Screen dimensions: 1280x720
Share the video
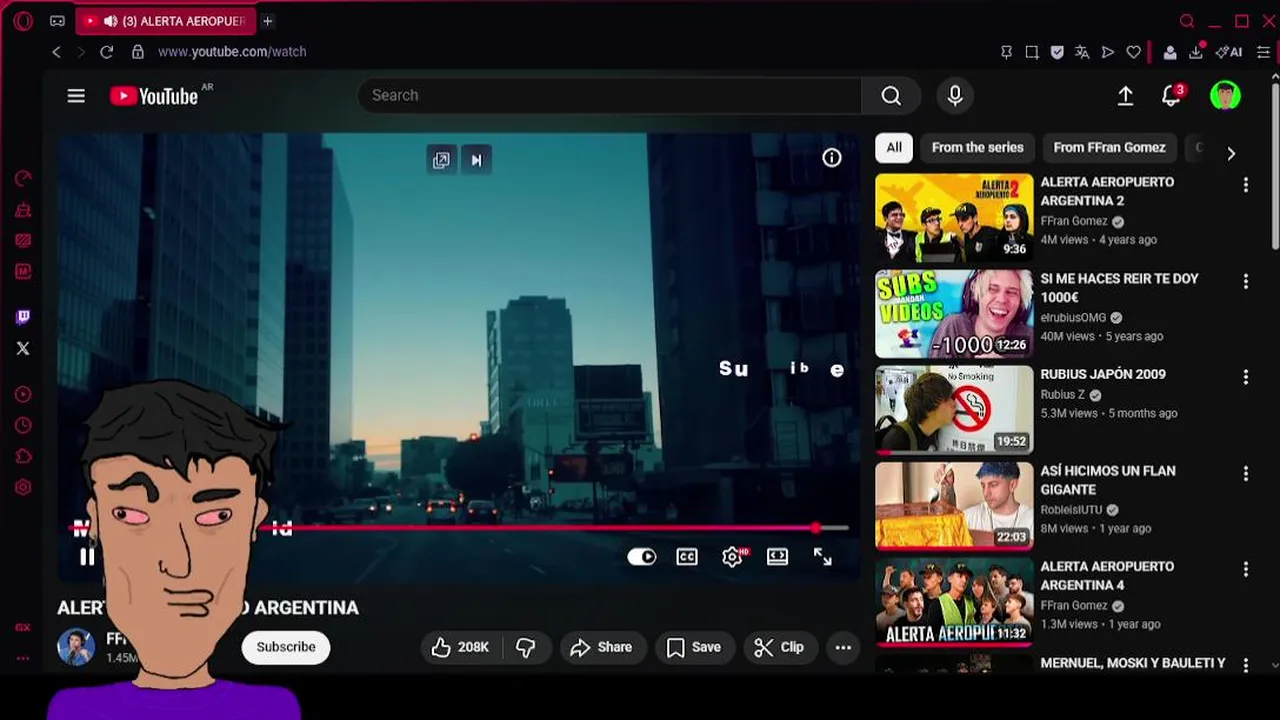point(601,647)
